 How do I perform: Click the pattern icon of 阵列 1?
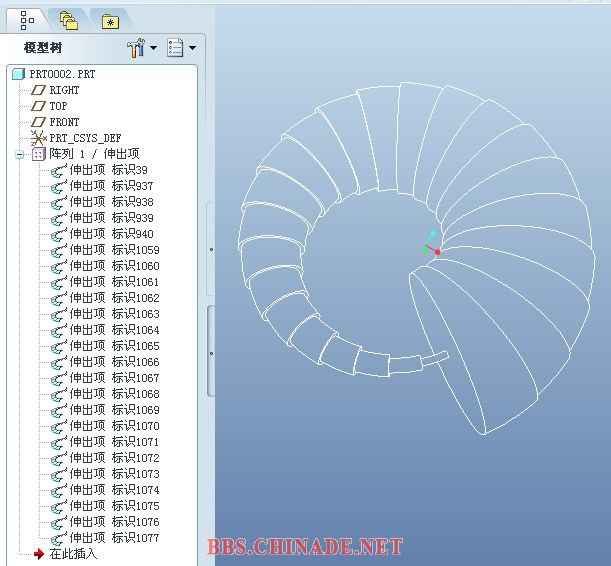[x=39, y=154]
